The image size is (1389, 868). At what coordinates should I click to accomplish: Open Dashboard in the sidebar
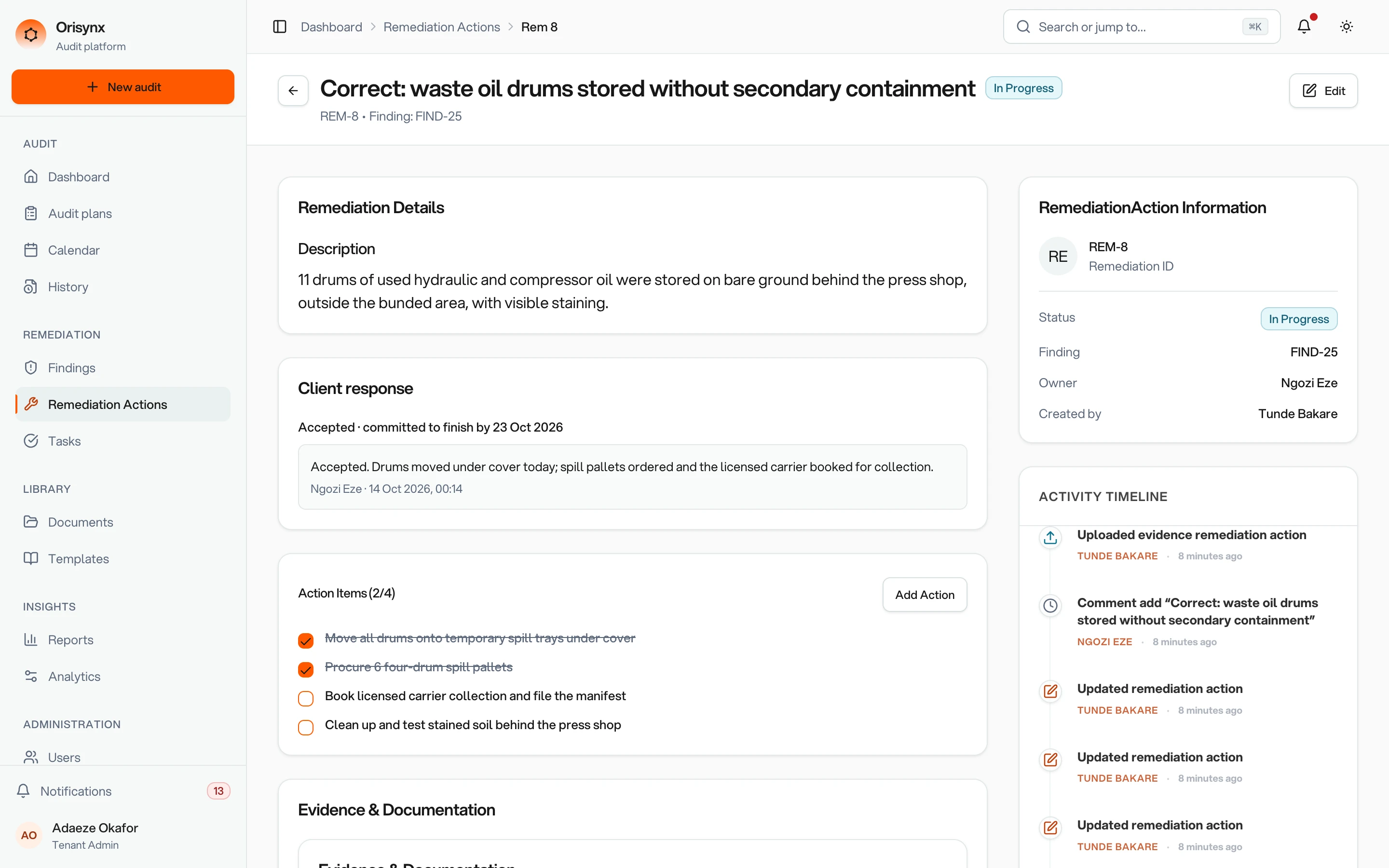123,177
